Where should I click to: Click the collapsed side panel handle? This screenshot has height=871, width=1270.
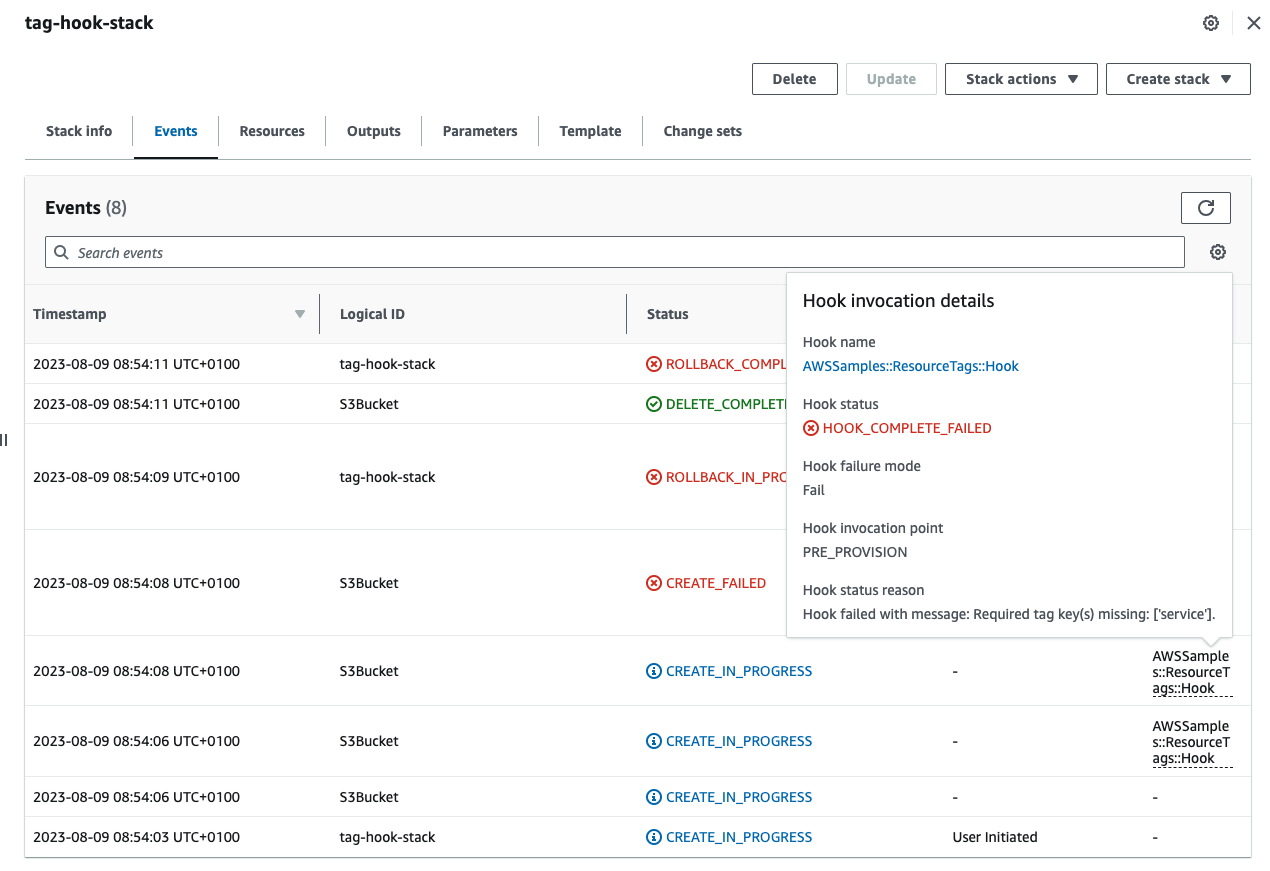[x=4, y=440]
